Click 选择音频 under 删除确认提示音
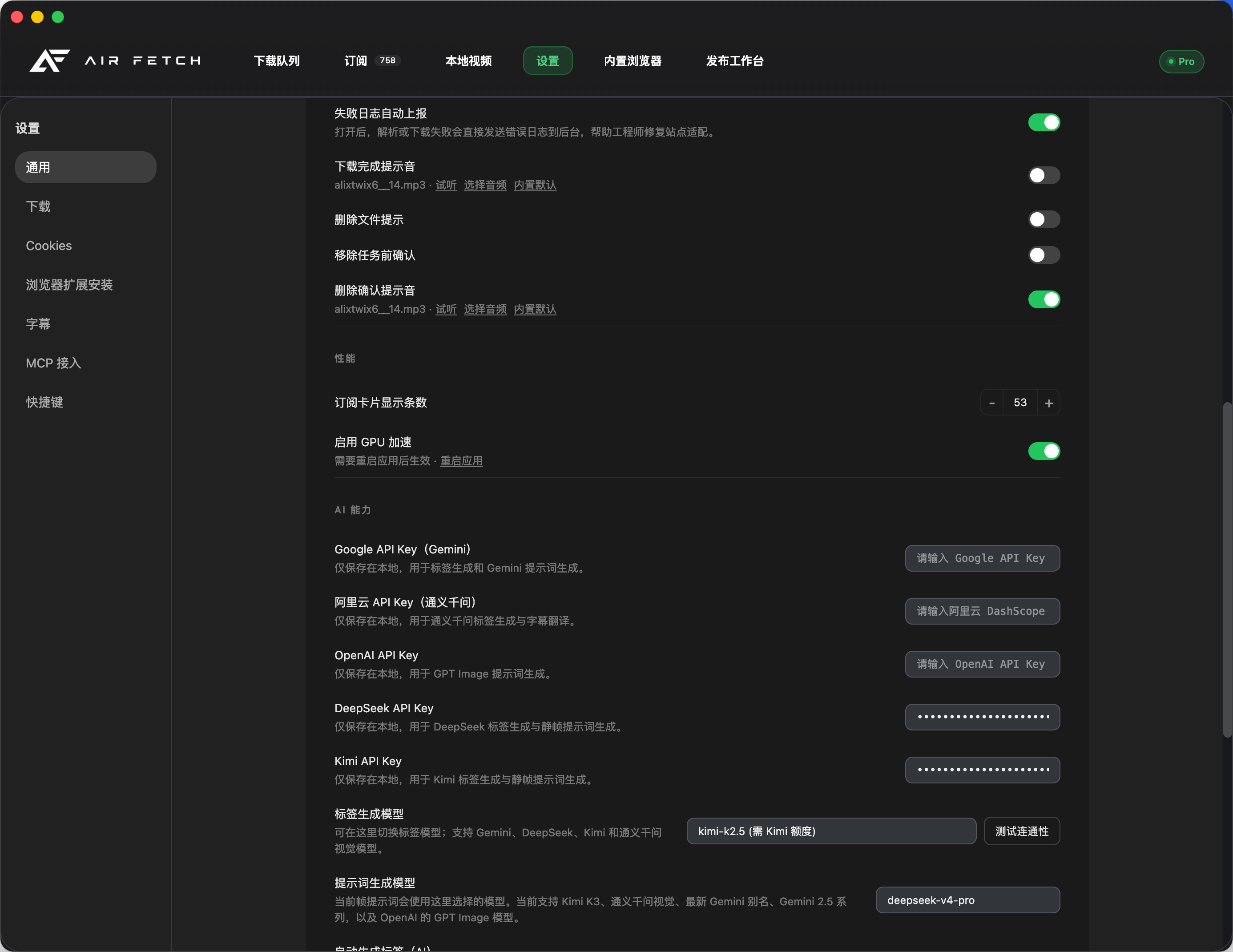 [485, 310]
